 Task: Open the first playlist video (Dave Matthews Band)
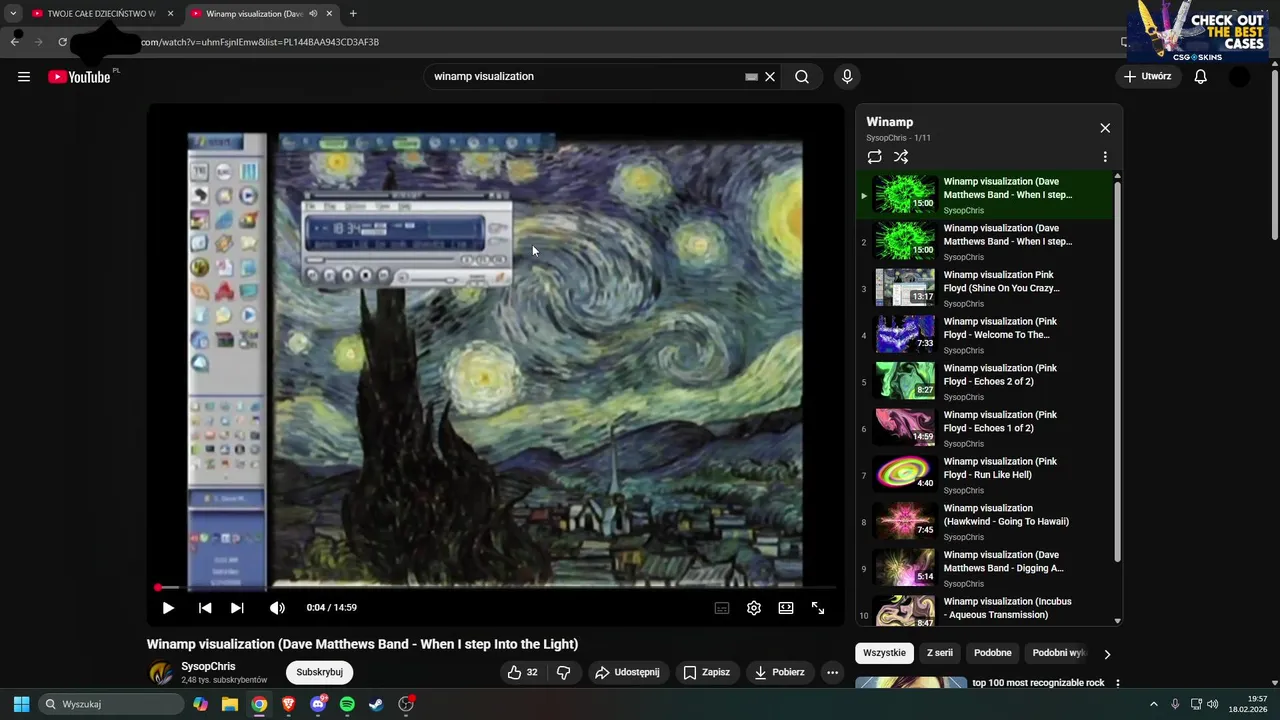click(x=985, y=196)
